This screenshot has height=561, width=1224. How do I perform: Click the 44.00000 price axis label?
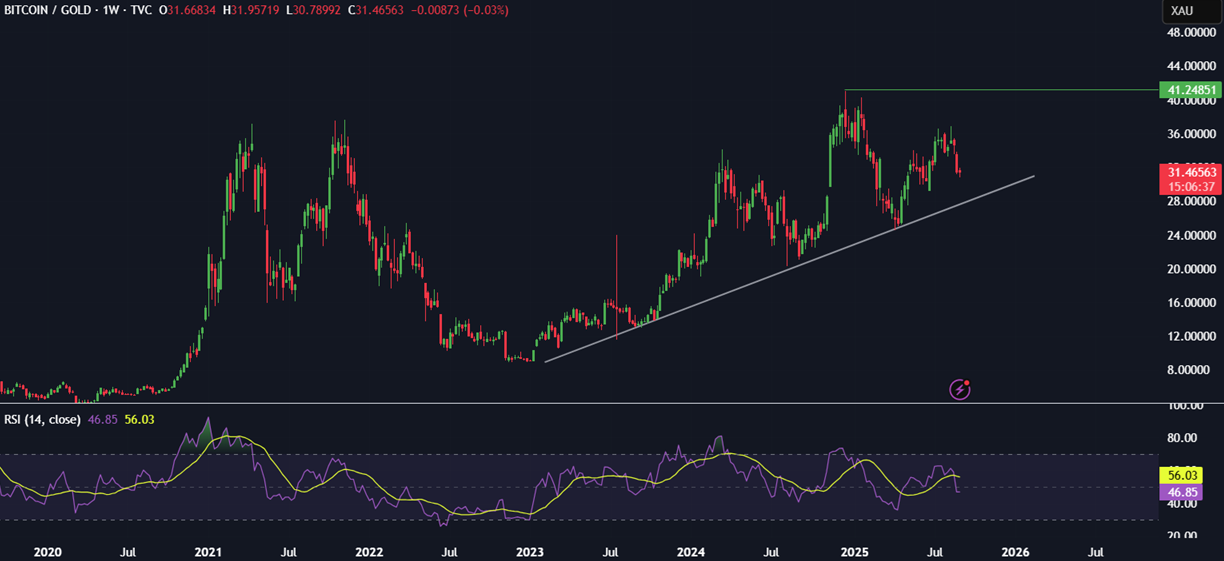coord(1190,66)
